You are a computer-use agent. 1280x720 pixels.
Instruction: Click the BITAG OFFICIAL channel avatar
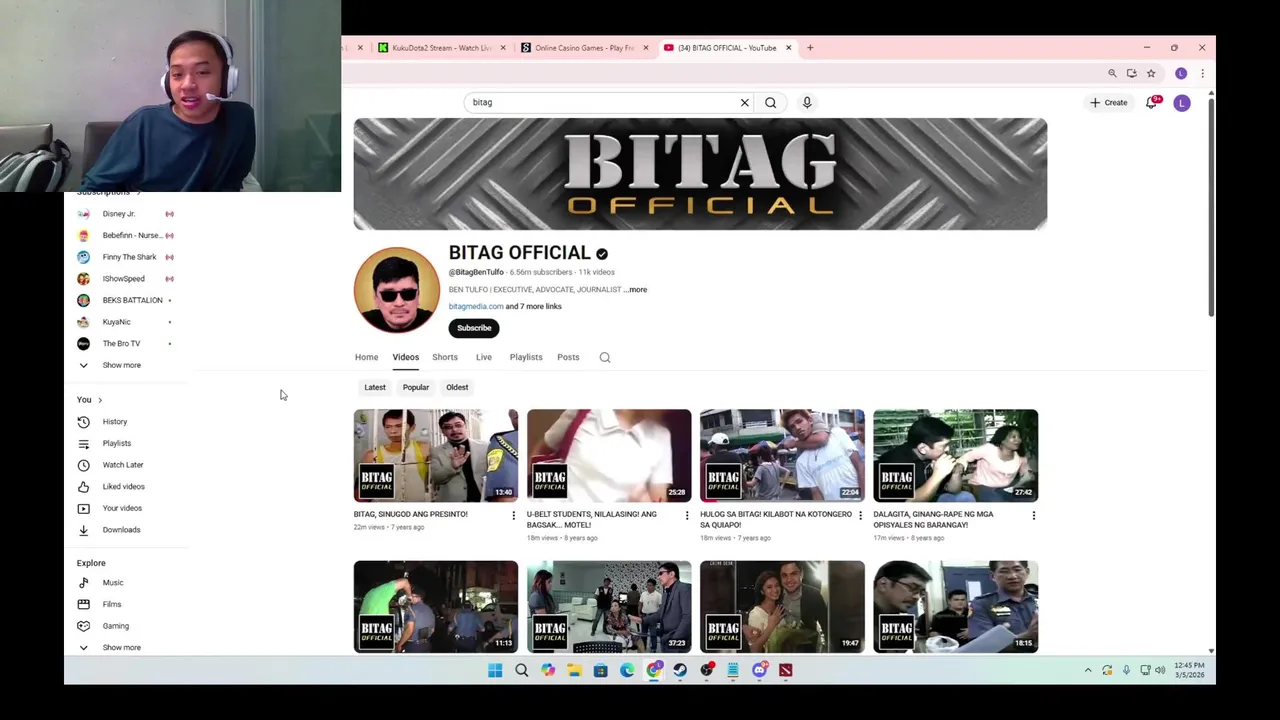click(396, 290)
